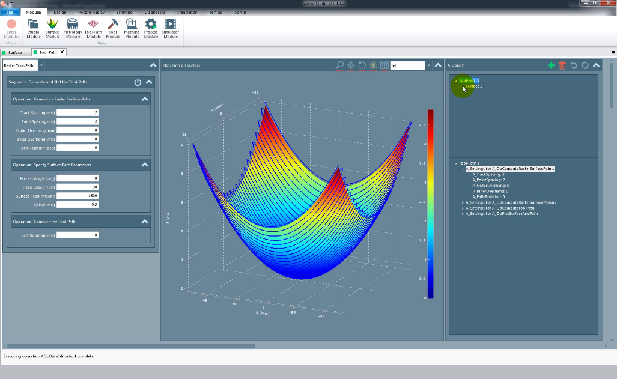617x379 pixels.
Task: Click the rainbow color bar legend
Action: [x=430, y=204]
